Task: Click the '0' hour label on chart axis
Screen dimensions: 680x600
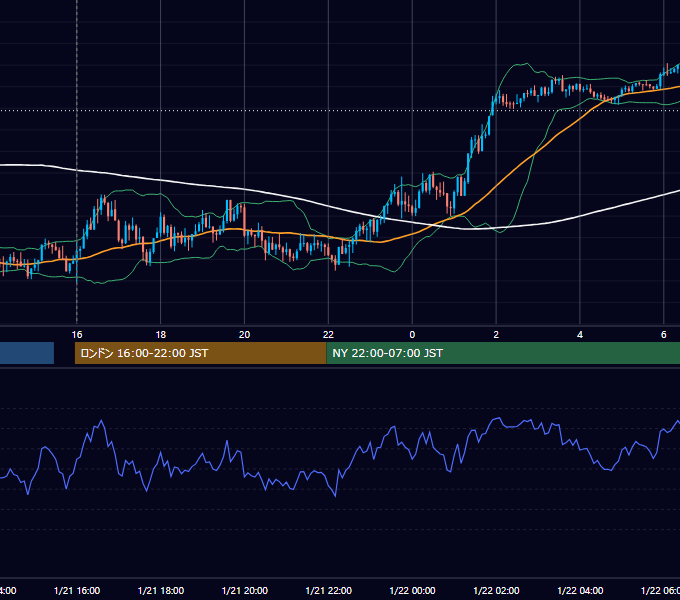Action: pyautogui.click(x=412, y=335)
